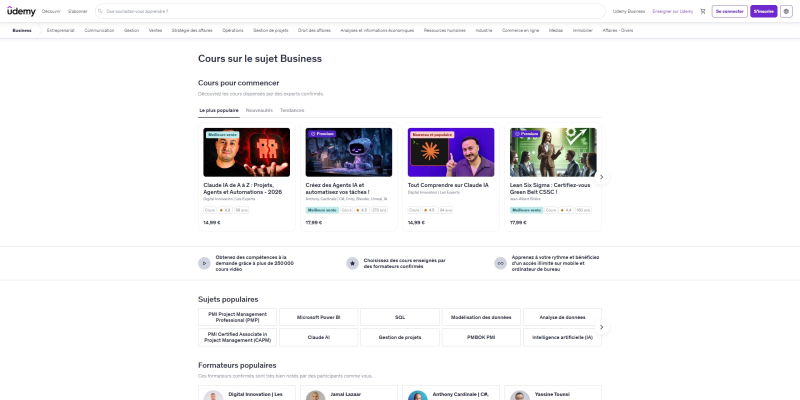800x400 pixels.
Task: Switch to the Tendances tab
Action: pyautogui.click(x=292, y=110)
